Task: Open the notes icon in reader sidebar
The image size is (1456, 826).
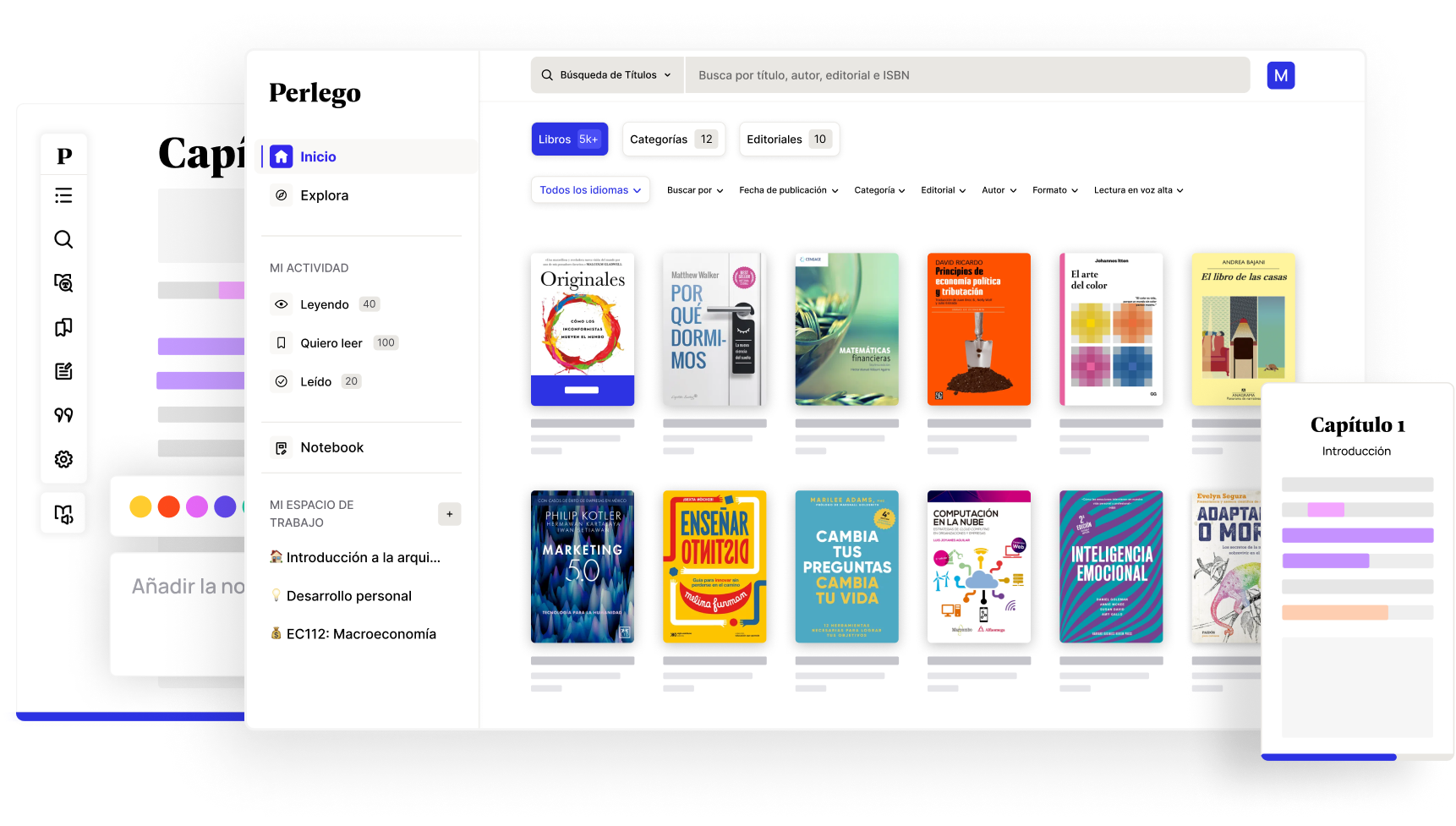Action: point(63,371)
